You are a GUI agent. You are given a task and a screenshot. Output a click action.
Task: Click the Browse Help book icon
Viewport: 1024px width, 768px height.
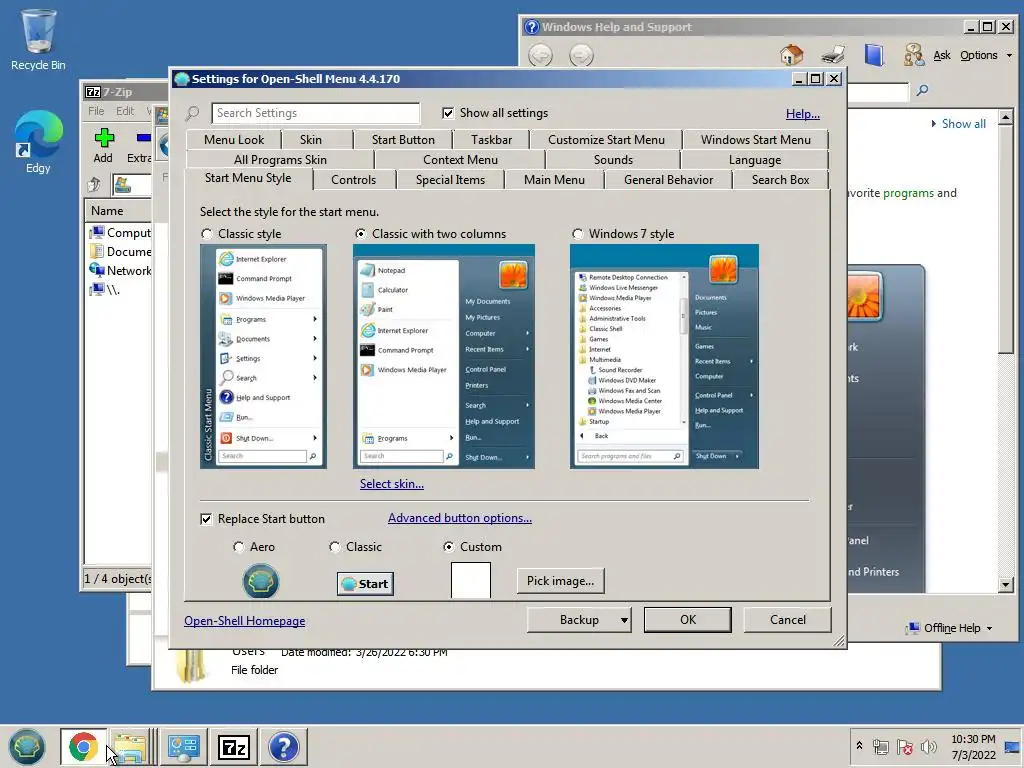874,56
